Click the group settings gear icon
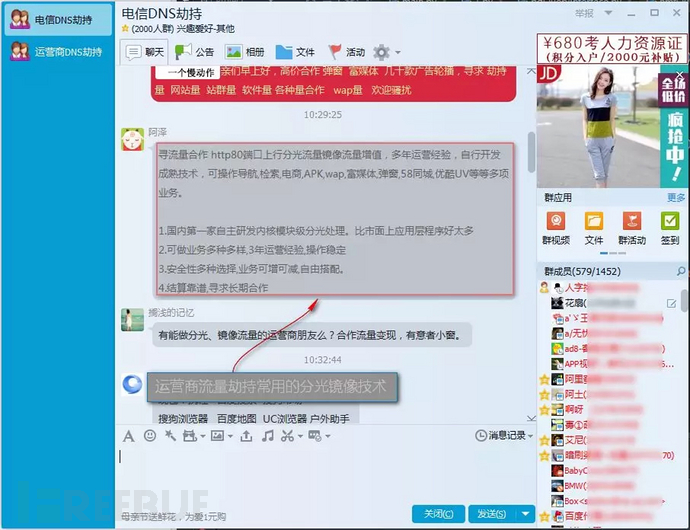Image resolution: width=690 pixels, height=530 pixels. pyautogui.click(x=382, y=52)
